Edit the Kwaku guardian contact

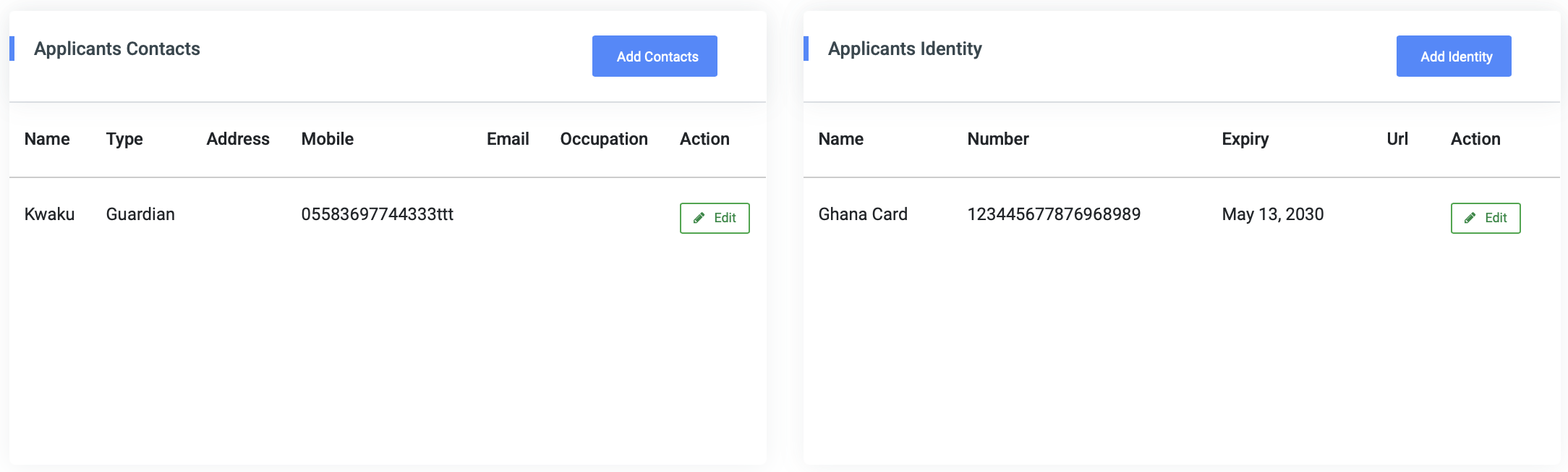715,218
